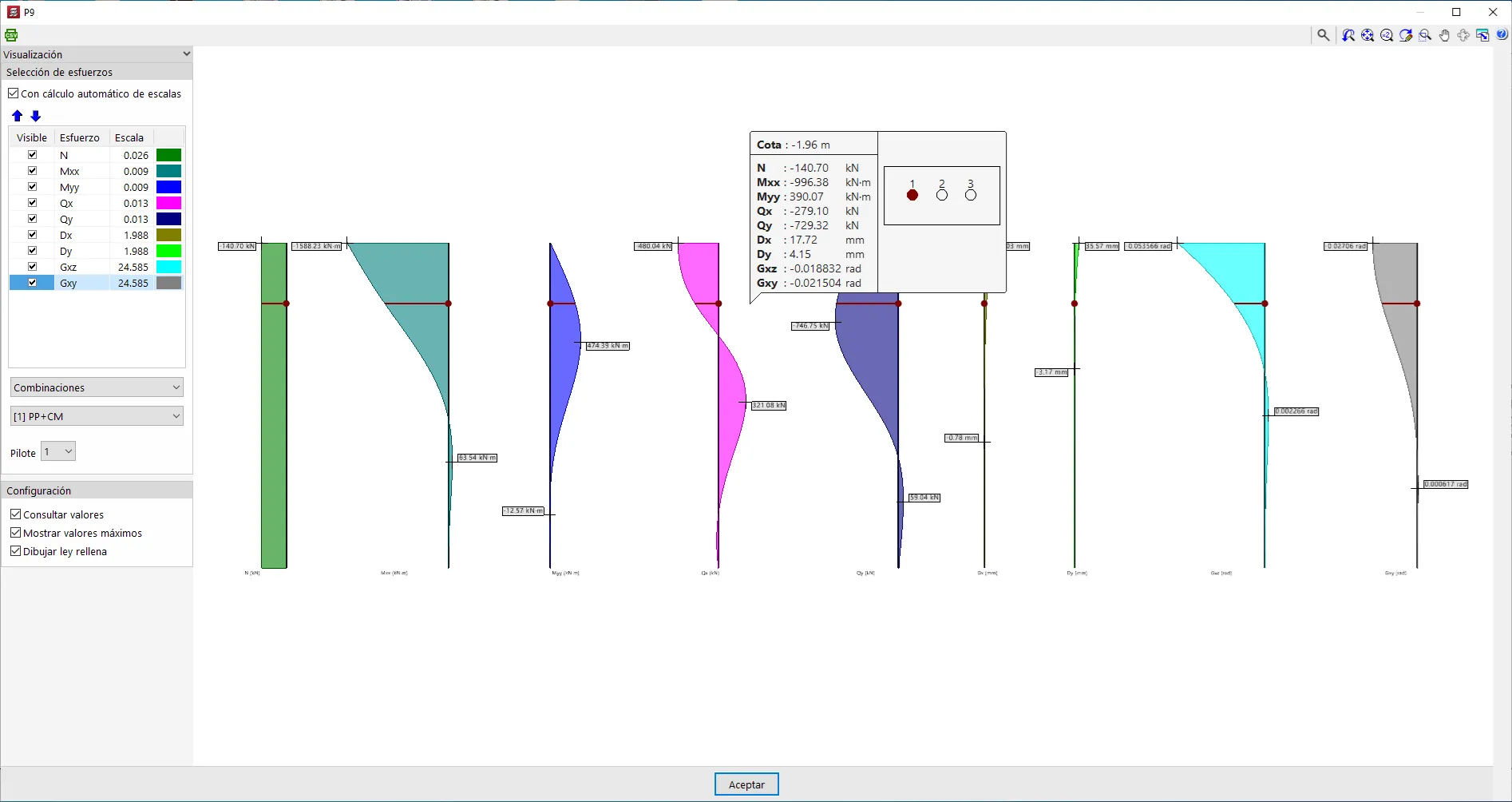
Task: Click scale value 24.585 for Gxz
Action: pos(133,267)
